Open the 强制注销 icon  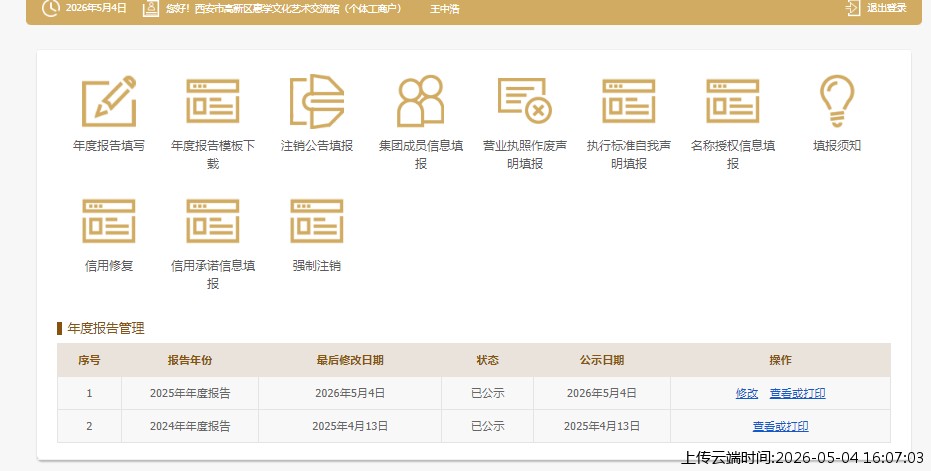tap(316, 221)
